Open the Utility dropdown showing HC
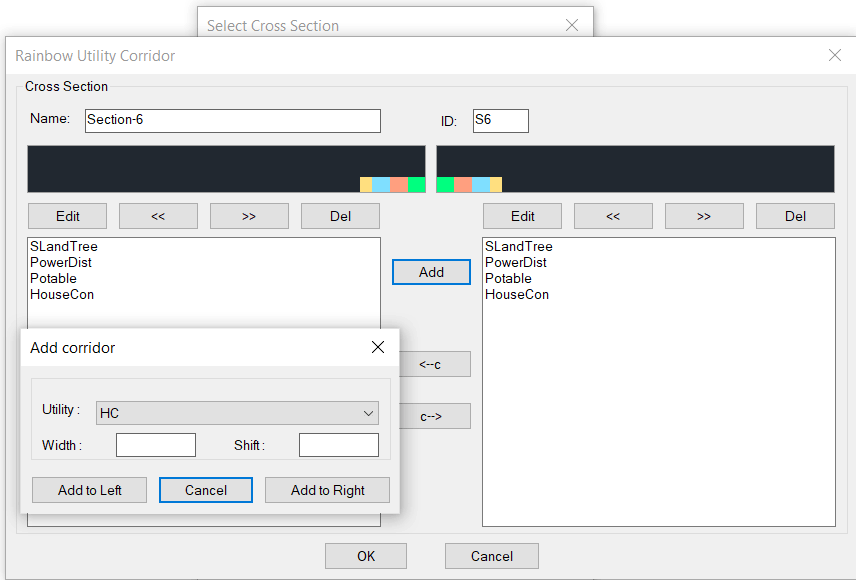856x580 pixels. click(x=237, y=413)
